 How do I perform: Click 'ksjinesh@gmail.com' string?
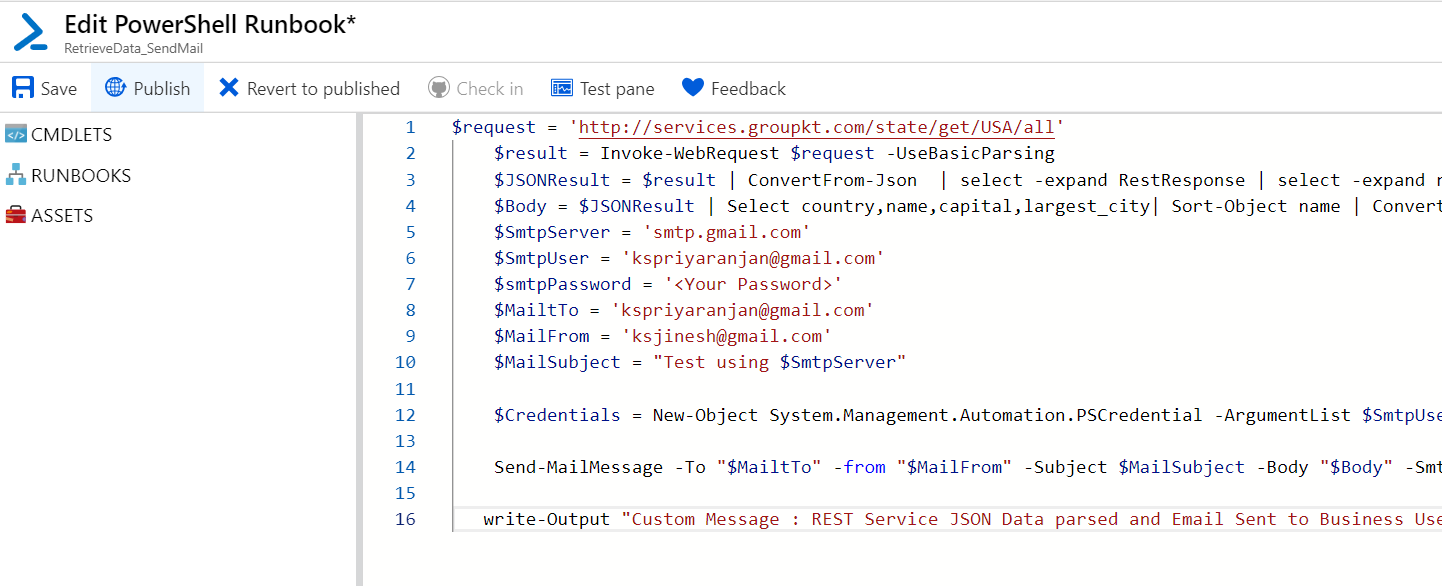(x=726, y=336)
